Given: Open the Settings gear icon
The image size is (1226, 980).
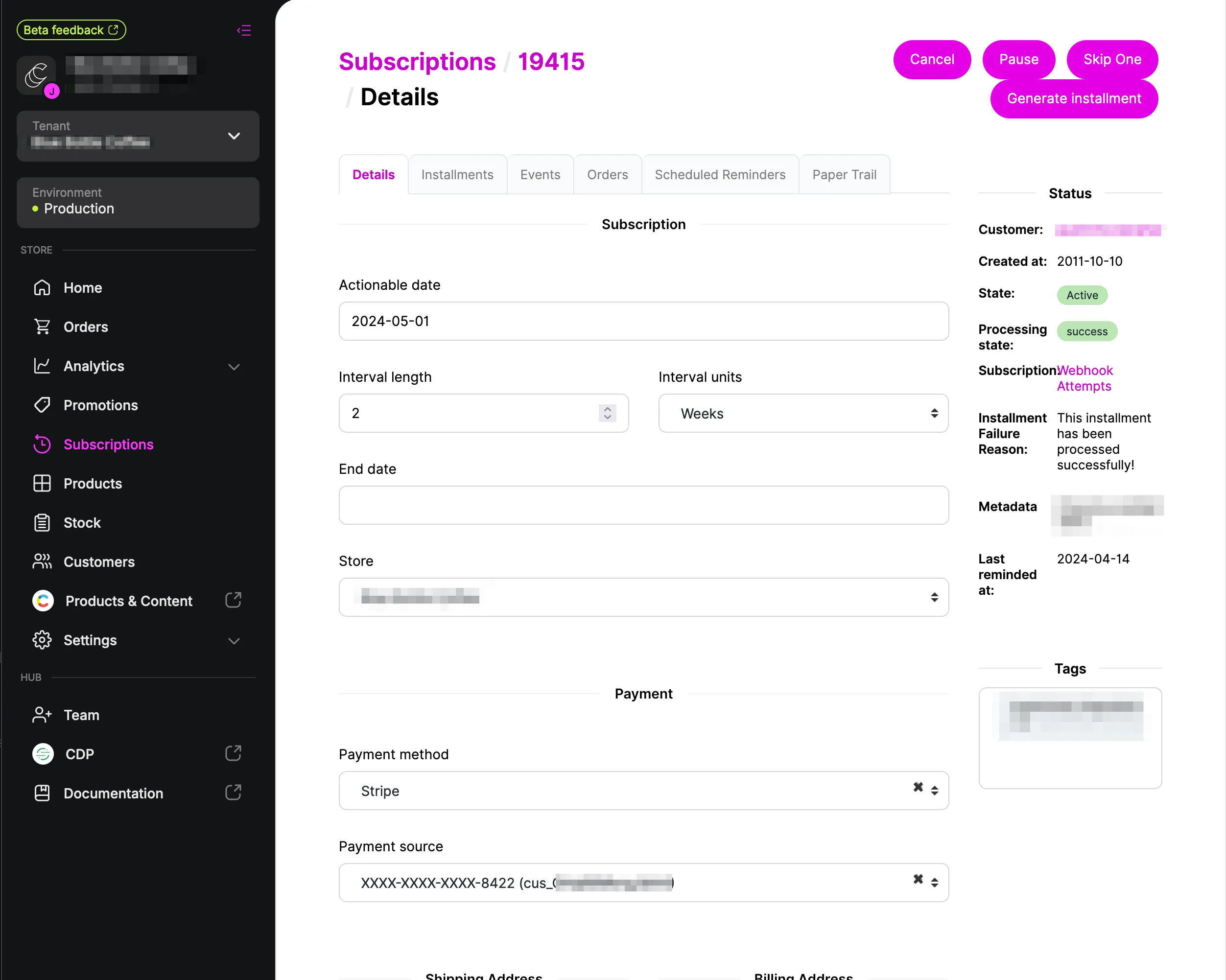Looking at the screenshot, I should 42,640.
